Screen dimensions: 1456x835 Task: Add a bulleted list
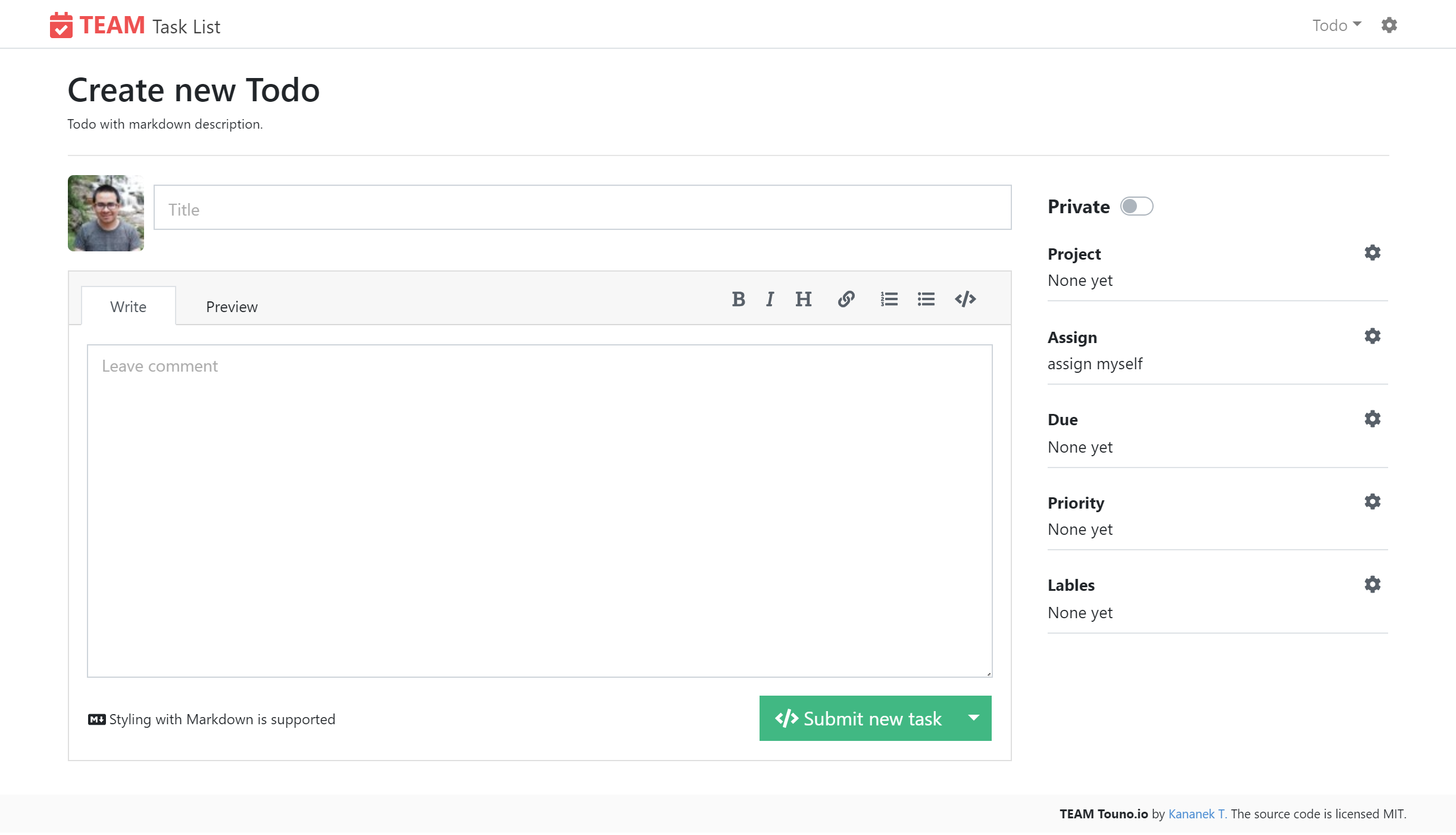(926, 299)
